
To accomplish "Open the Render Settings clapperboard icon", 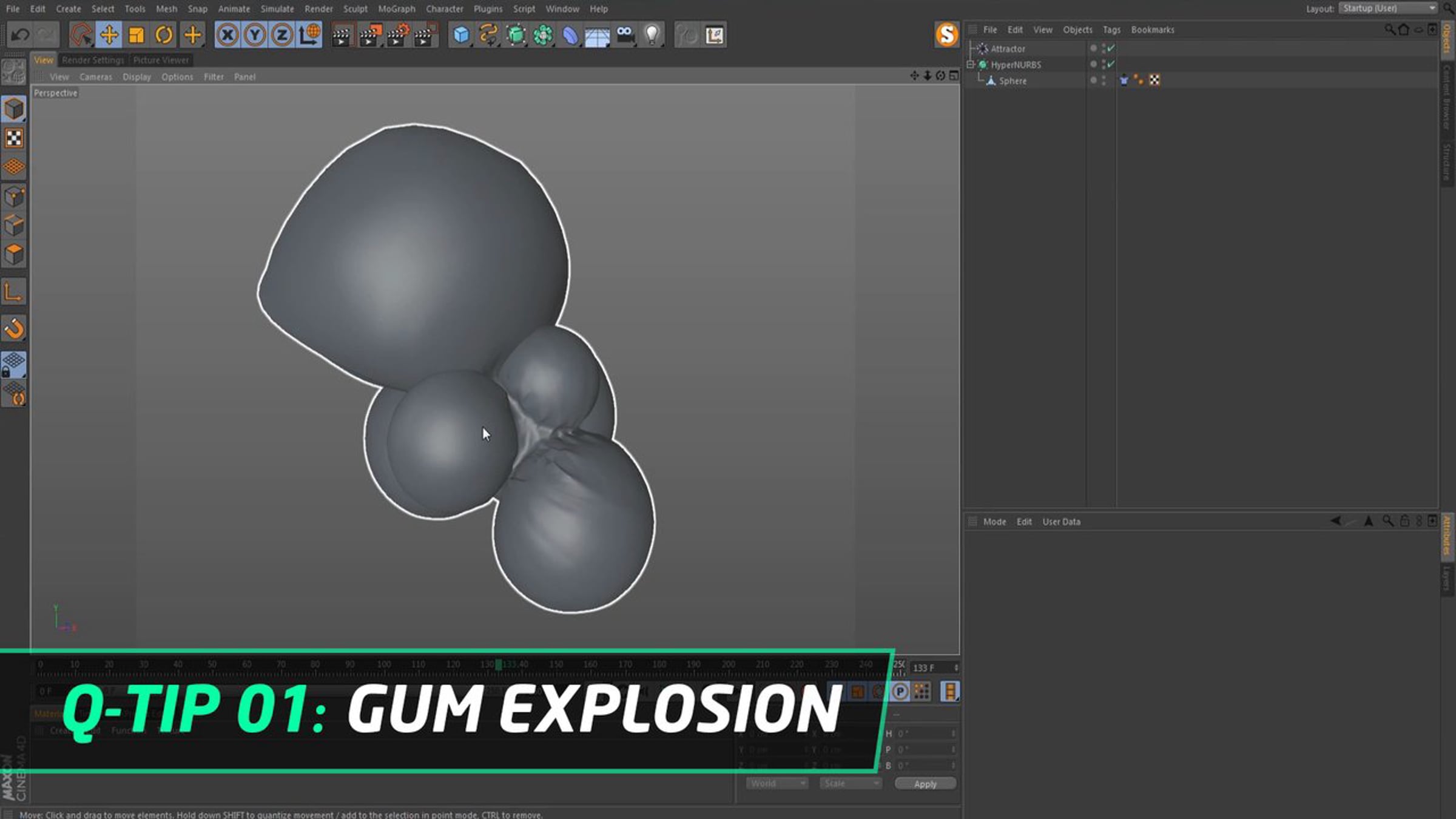I will click(x=397, y=35).
